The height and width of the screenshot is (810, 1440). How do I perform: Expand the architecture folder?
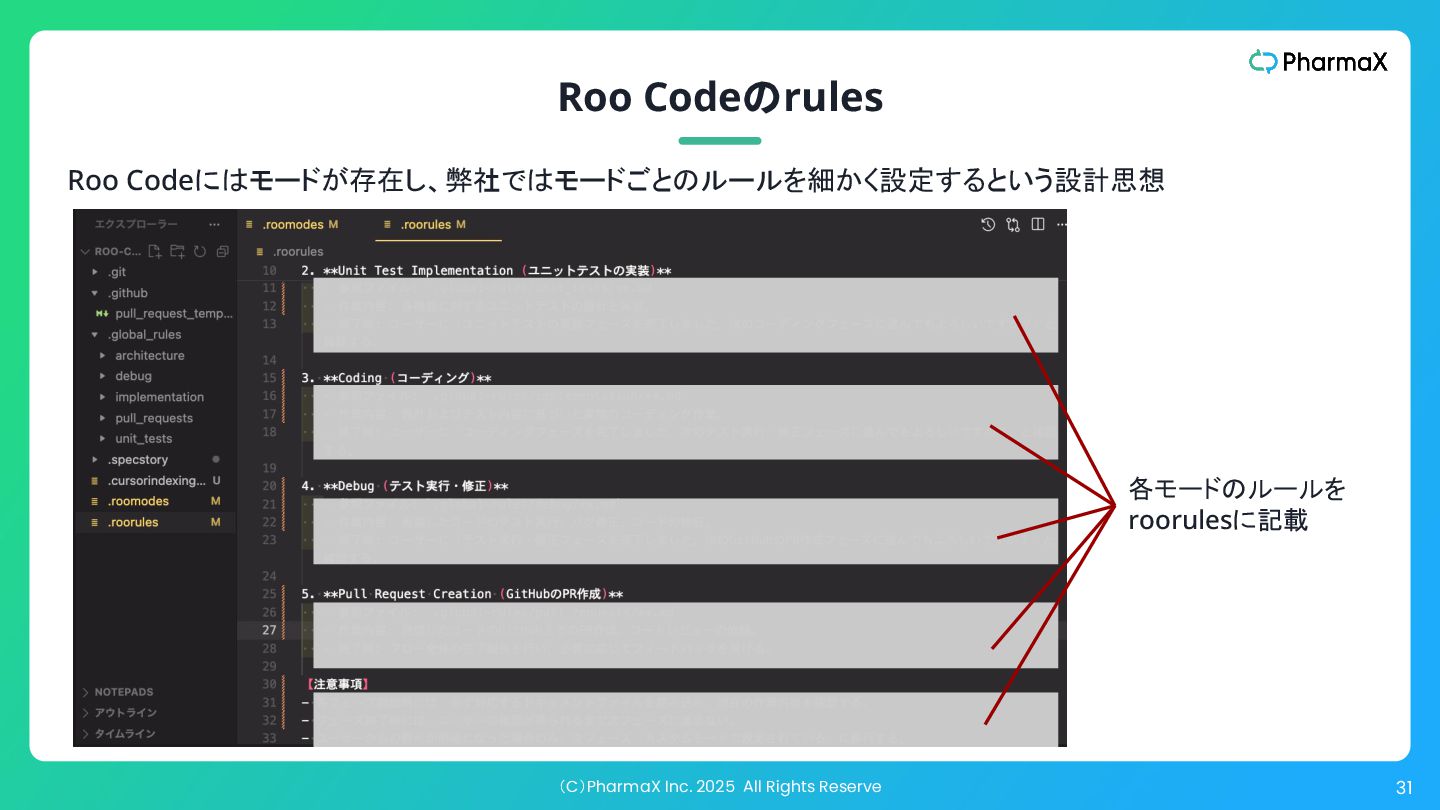point(104,356)
